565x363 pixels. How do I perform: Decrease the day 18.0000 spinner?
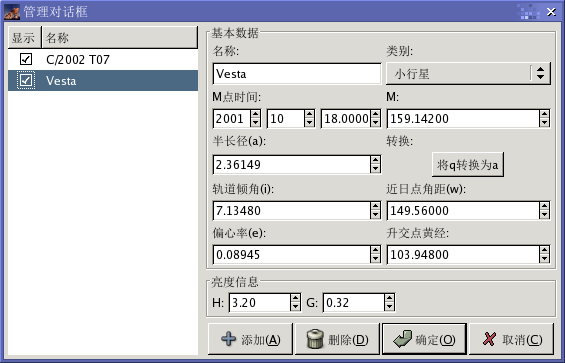[x=376, y=123]
